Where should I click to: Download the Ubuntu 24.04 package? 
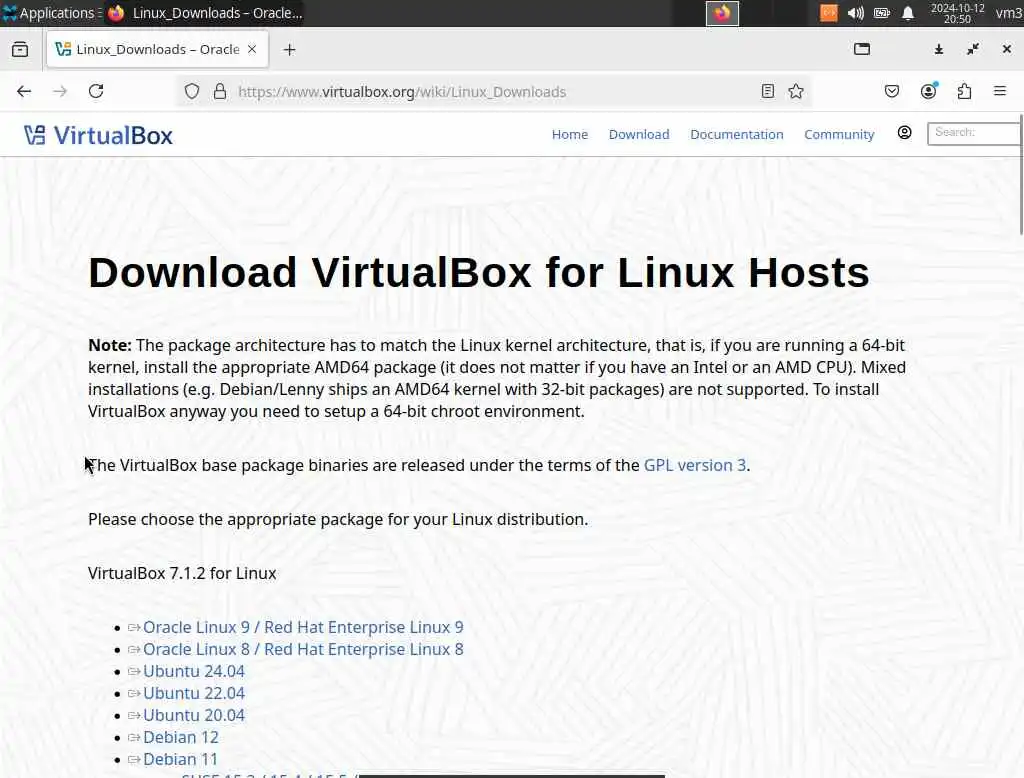tap(194, 672)
